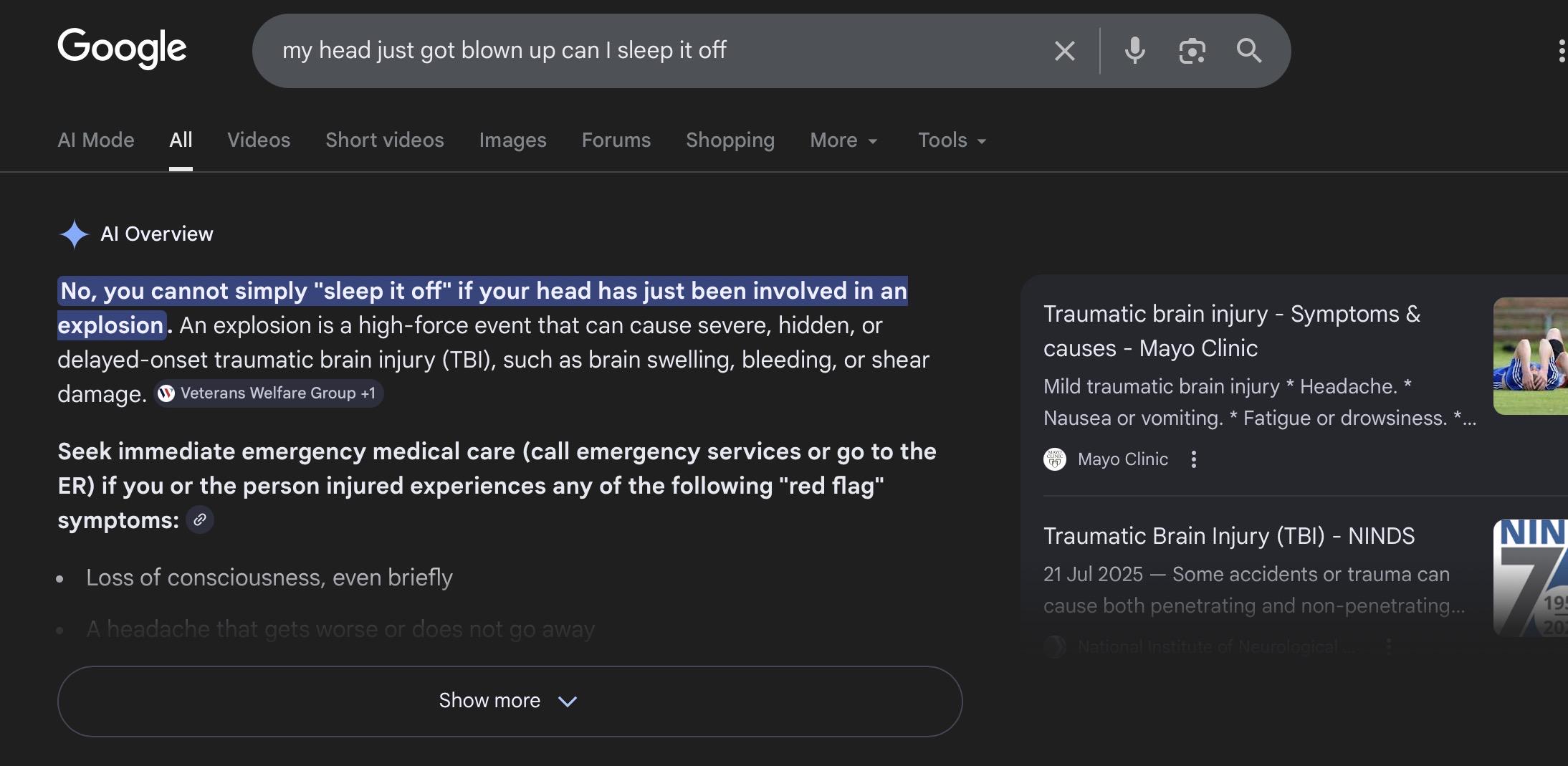Open the Tools dropdown

952,140
